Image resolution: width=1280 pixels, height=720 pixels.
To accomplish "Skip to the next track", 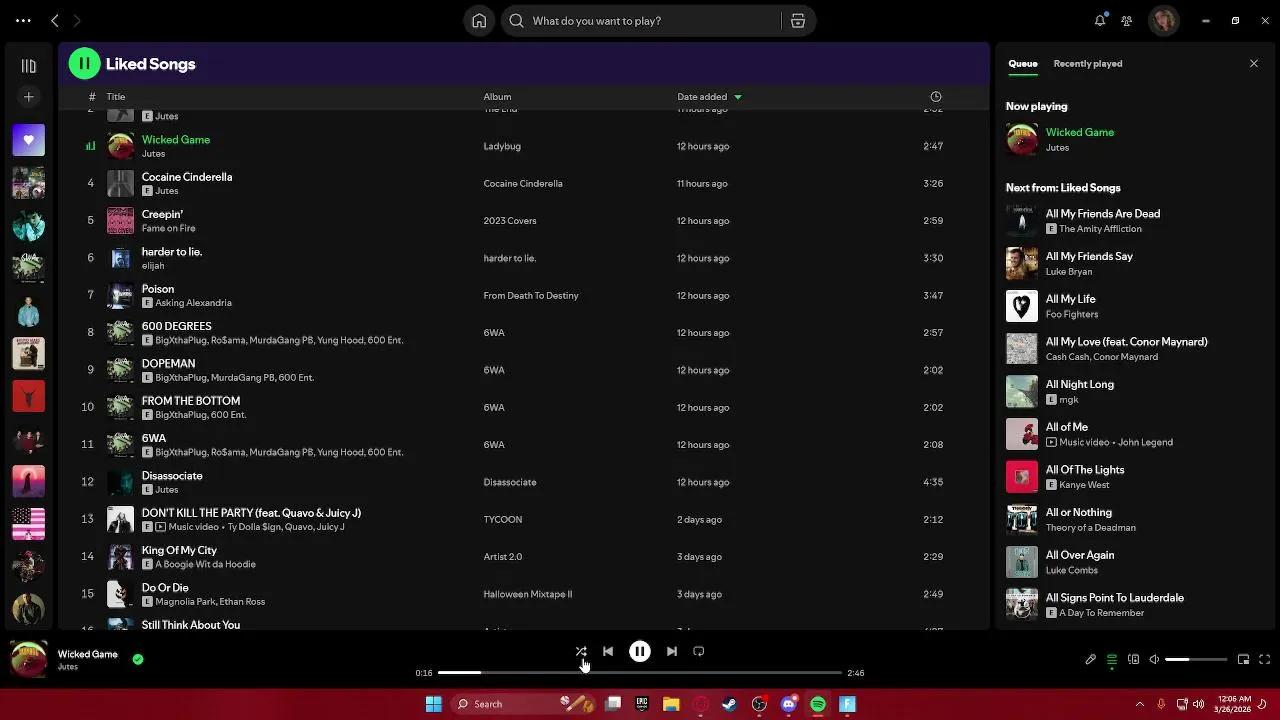I will click(x=672, y=651).
